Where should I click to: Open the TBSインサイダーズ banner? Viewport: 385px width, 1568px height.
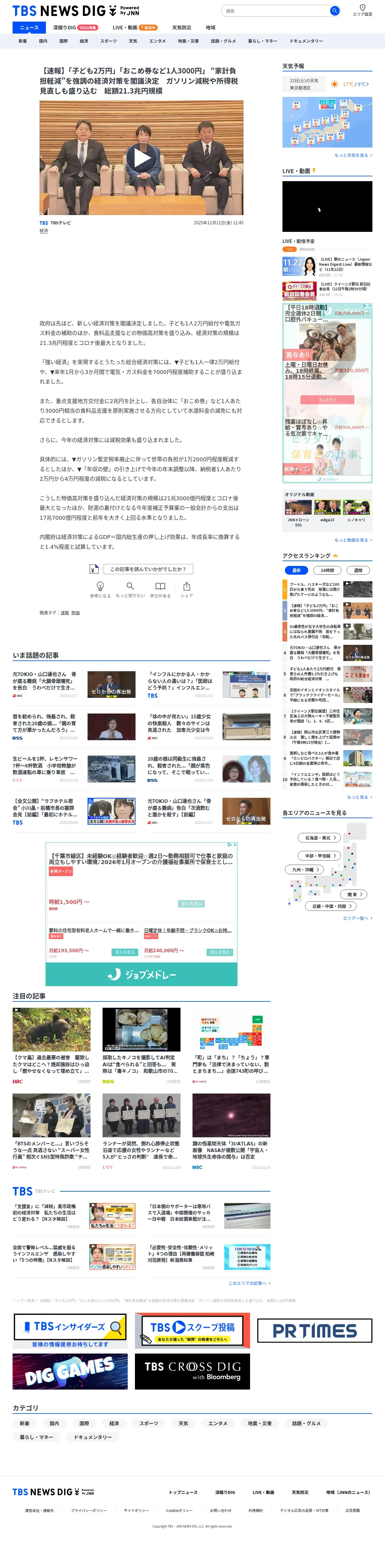70,1330
